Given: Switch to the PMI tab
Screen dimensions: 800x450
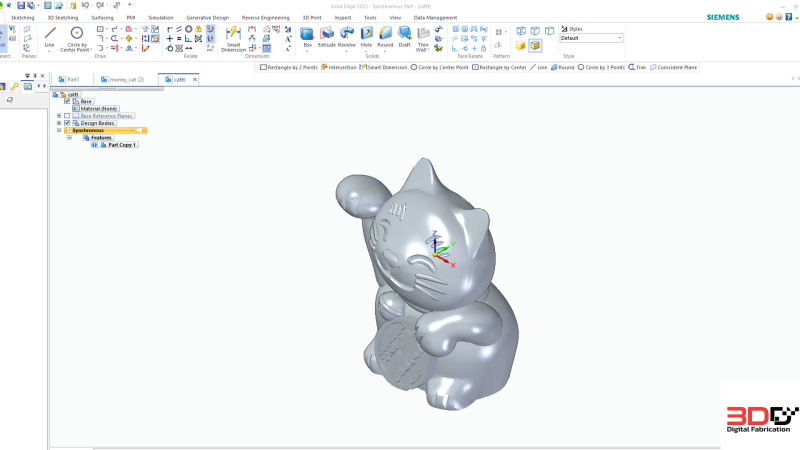Looking at the screenshot, I should coord(131,17).
